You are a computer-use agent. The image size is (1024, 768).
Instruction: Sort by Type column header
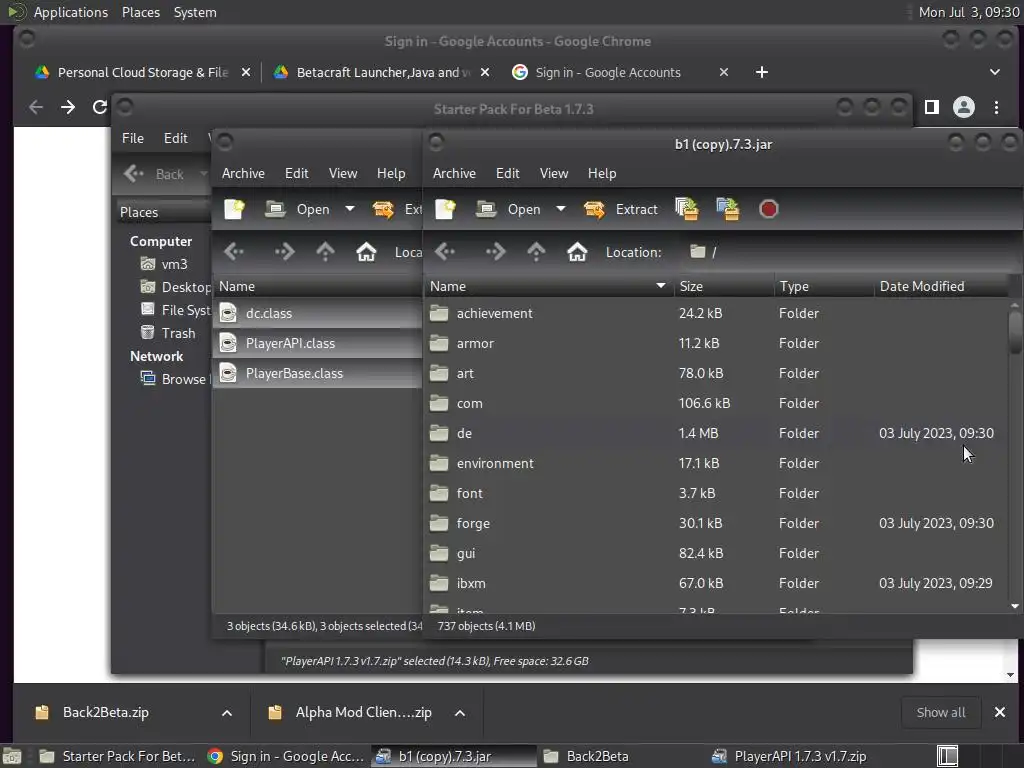[824, 286]
